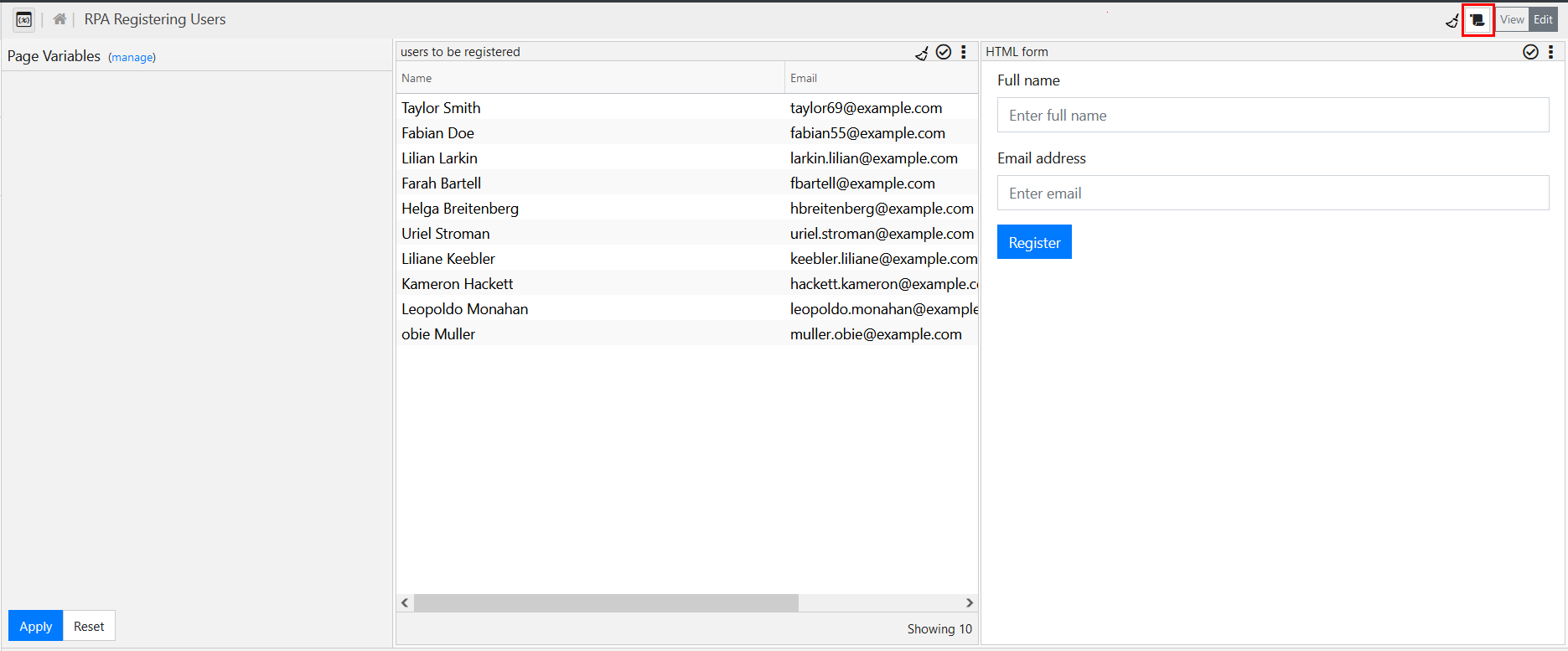Open the manage page variables link
1568x651 pixels.
pyautogui.click(x=132, y=57)
